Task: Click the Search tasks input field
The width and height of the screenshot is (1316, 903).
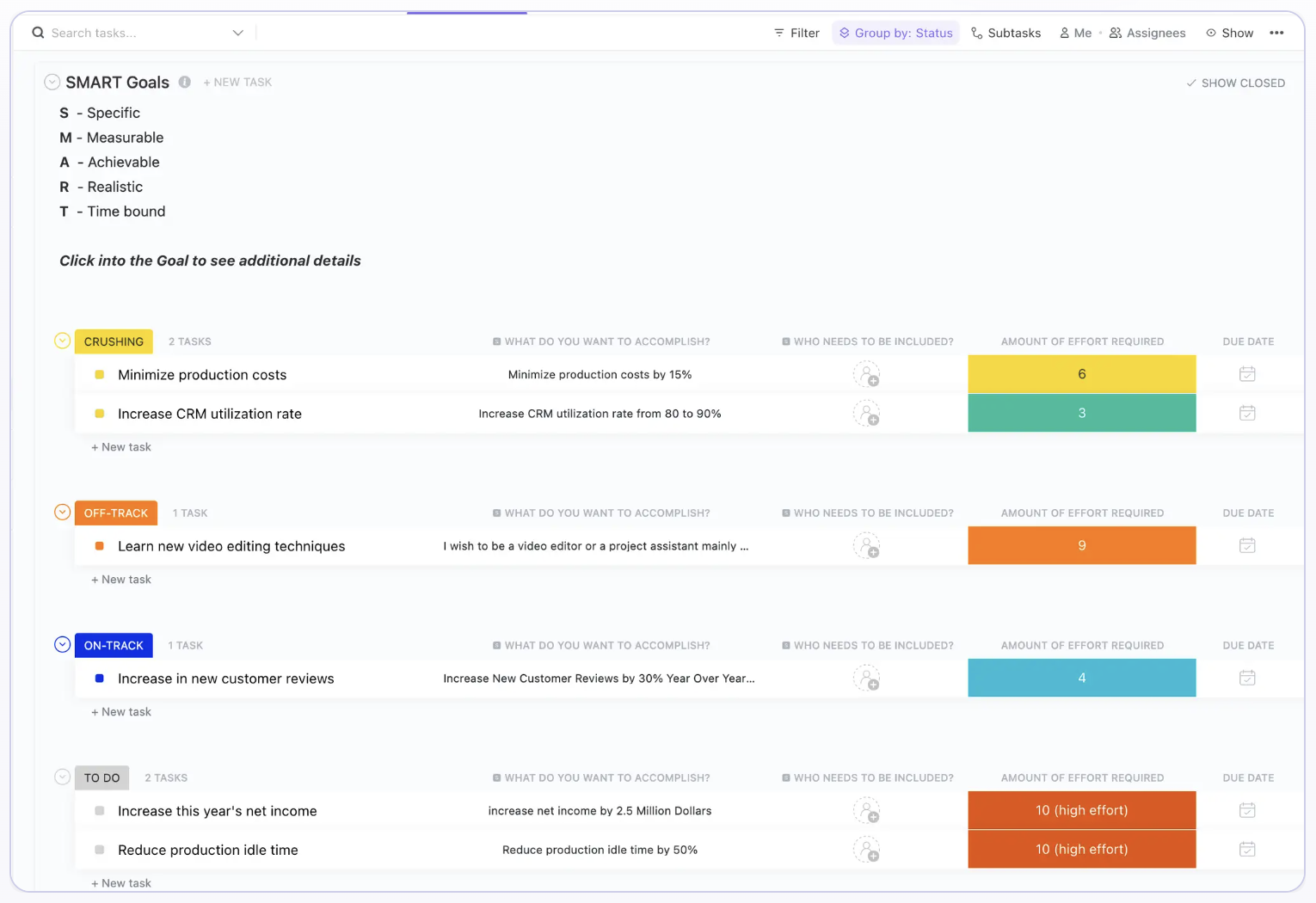Action: click(x=138, y=33)
